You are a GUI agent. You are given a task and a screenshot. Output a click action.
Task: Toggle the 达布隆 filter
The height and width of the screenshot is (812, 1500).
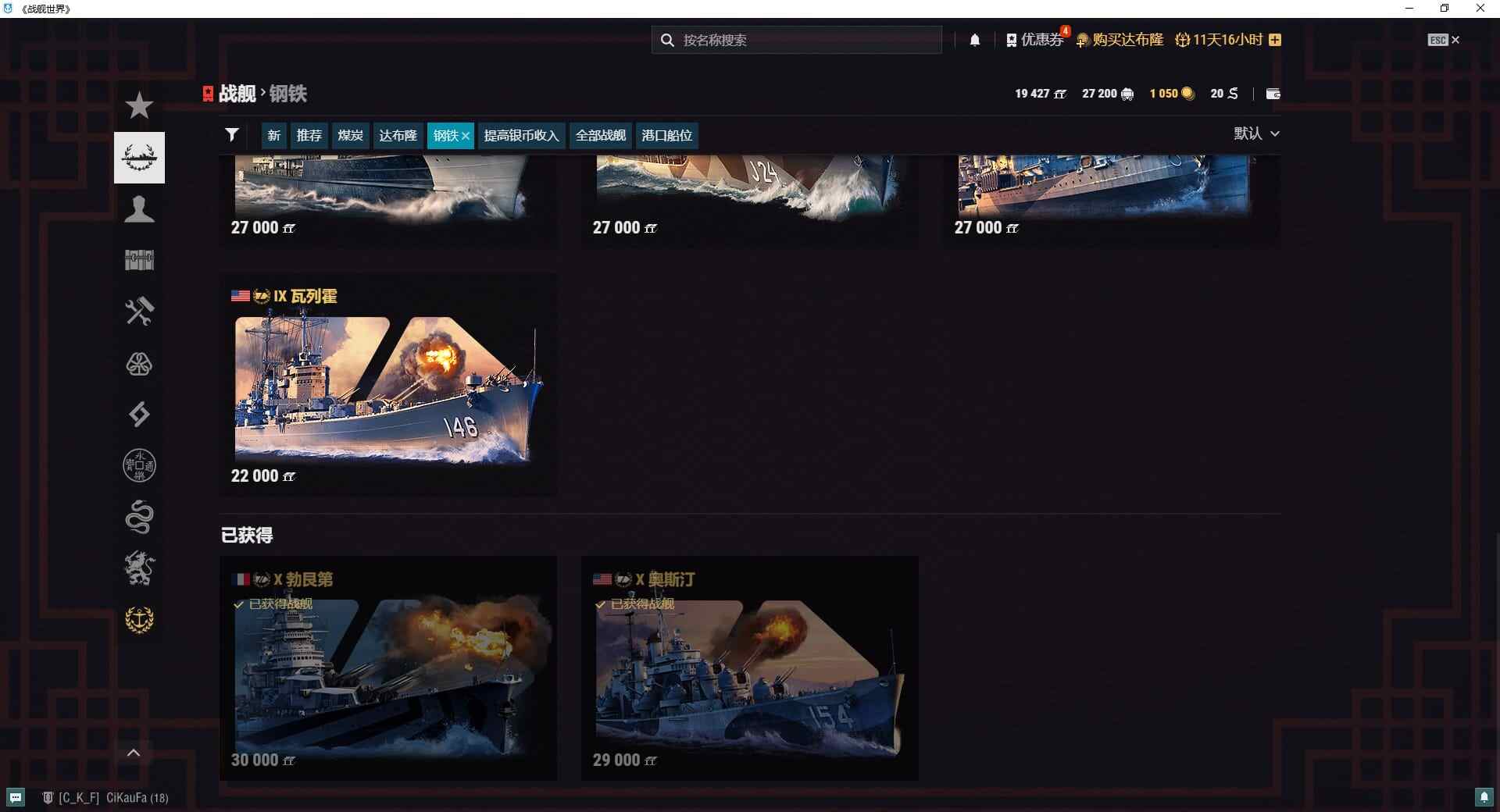398,135
